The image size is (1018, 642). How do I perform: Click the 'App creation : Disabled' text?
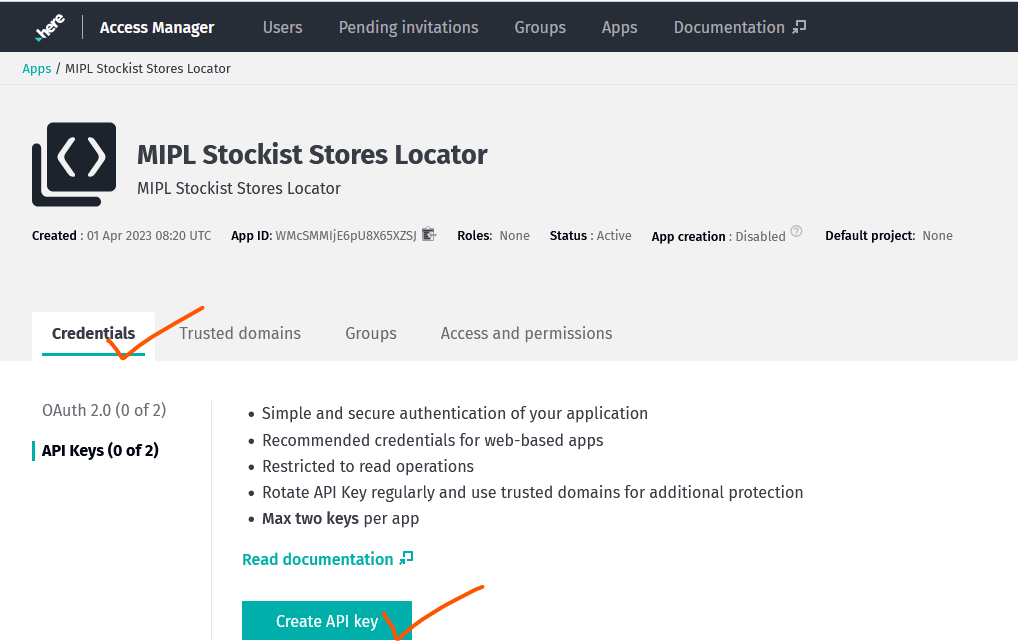point(718,236)
